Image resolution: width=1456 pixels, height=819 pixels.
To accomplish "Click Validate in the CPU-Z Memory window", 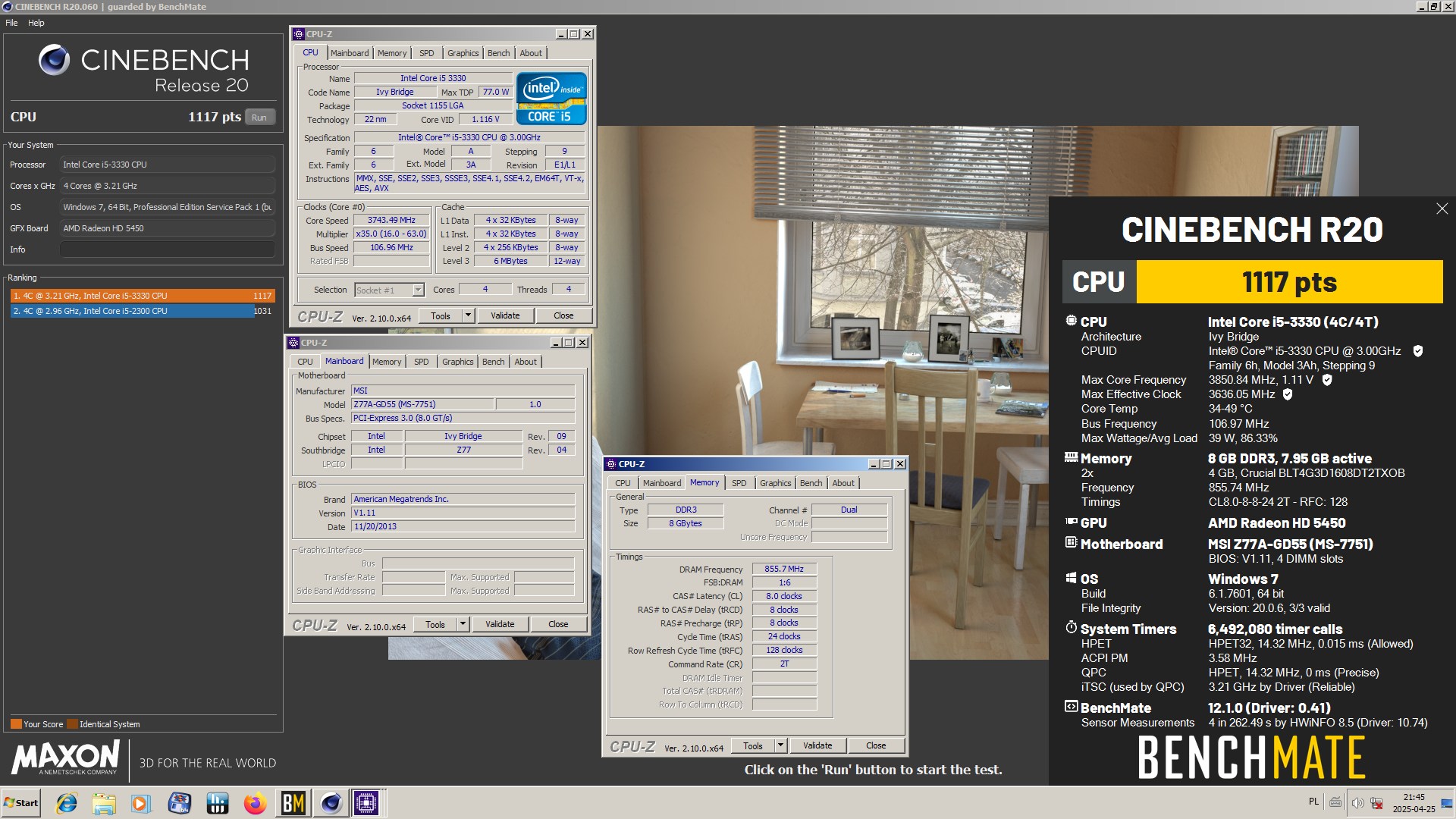I will click(x=817, y=745).
